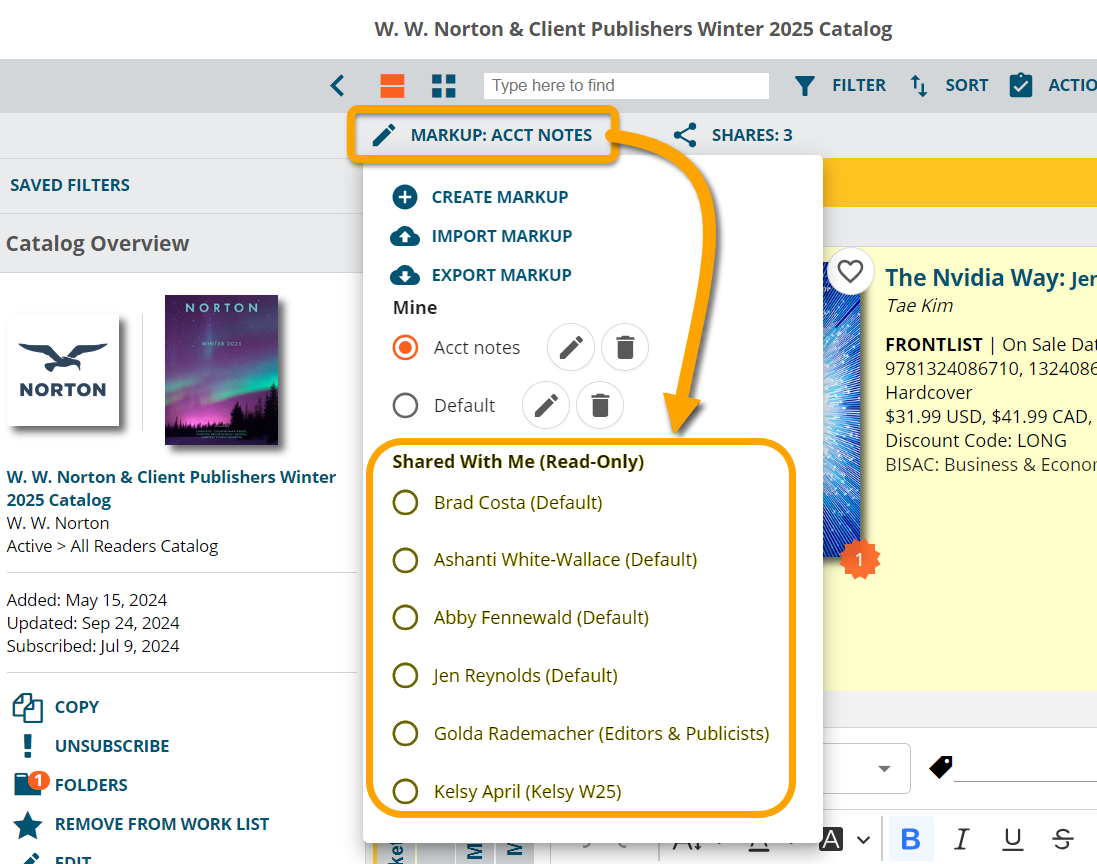
Task: Switch to the grid view layout
Action: pyautogui.click(x=444, y=85)
